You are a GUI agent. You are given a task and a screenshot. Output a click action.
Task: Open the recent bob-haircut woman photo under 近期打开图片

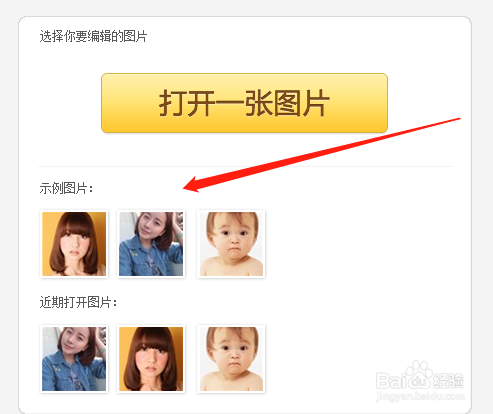[x=151, y=359]
